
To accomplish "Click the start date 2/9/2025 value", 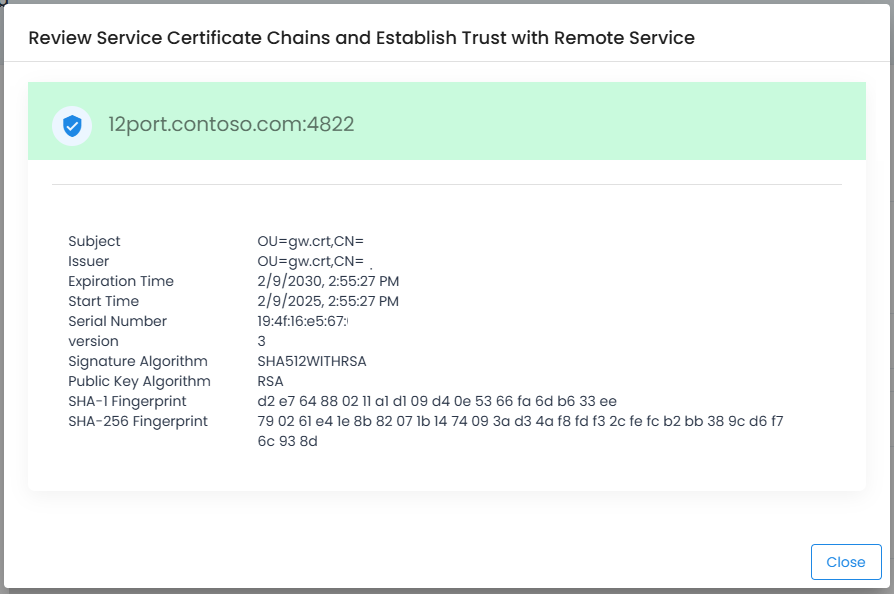I will click(x=328, y=301).
